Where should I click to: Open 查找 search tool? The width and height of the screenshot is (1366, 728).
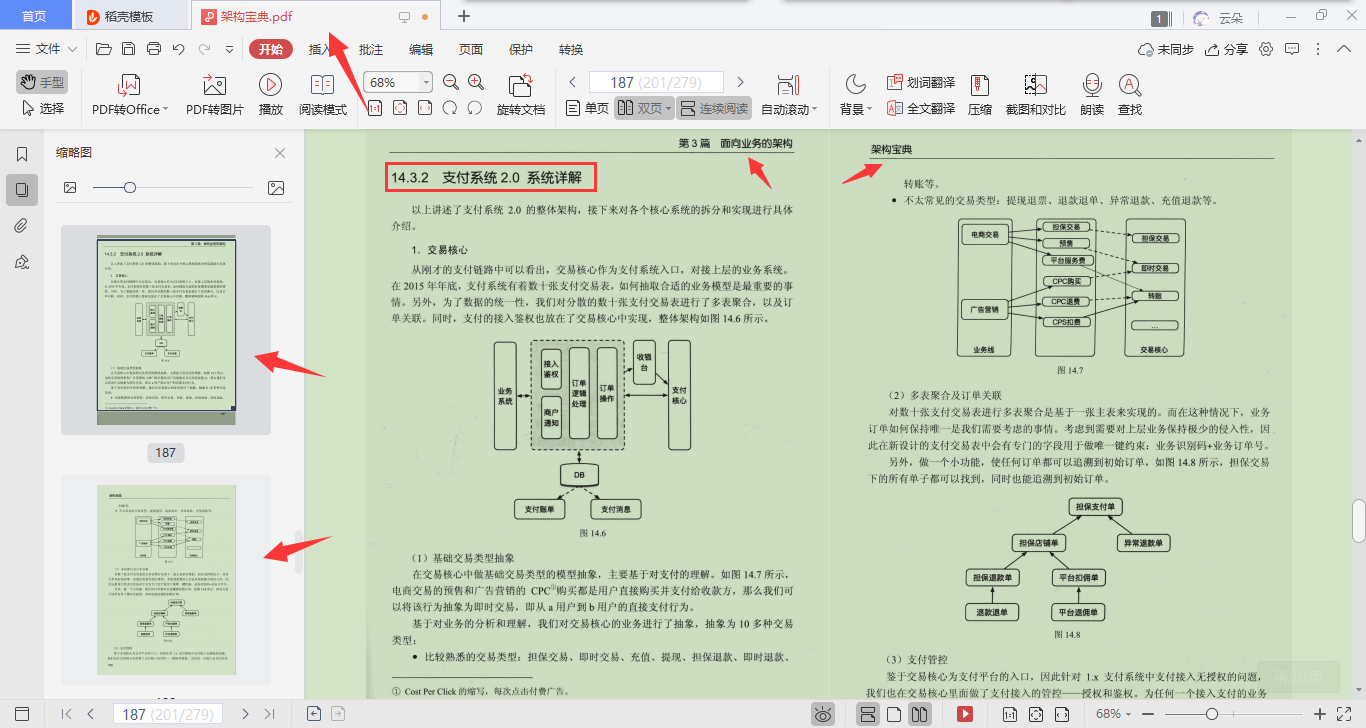tap(1130, 96)
